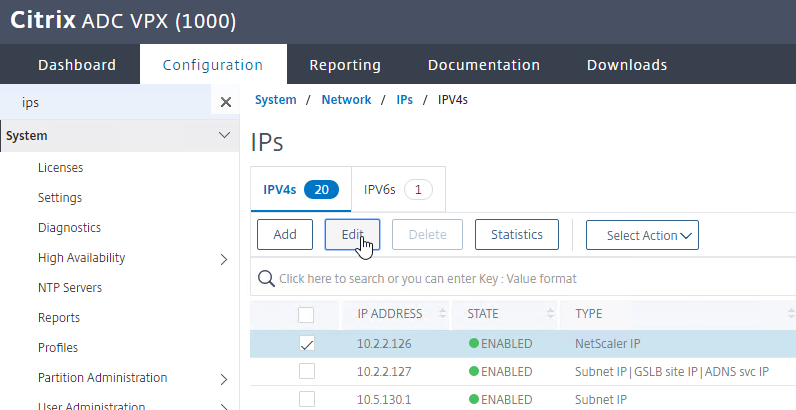
Task: Switch to the Dashboard tab
Action: pyautogui.click(x=77, y=65)
